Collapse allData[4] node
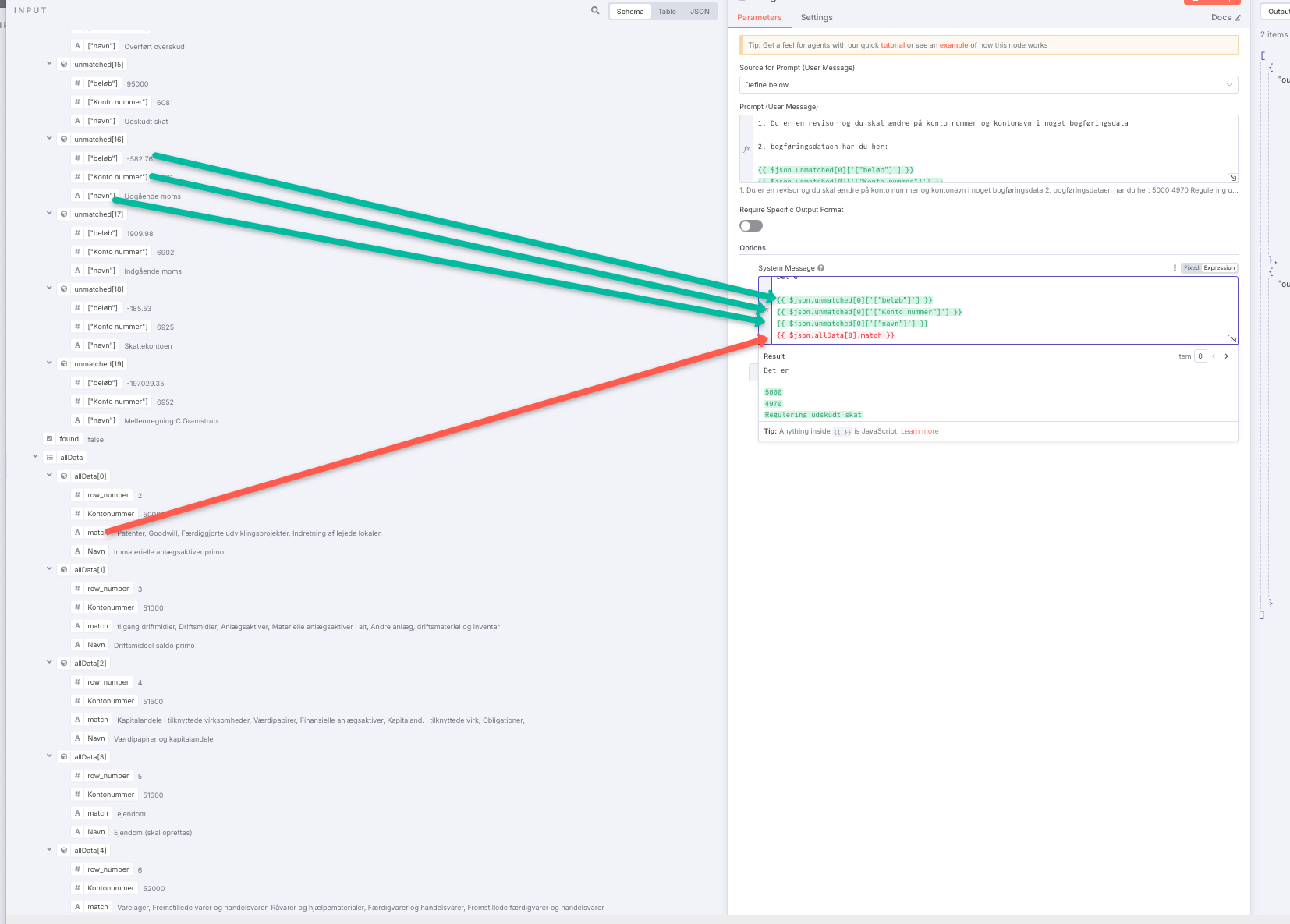The height and width of the screenshot is (924, 1290). 49,850
